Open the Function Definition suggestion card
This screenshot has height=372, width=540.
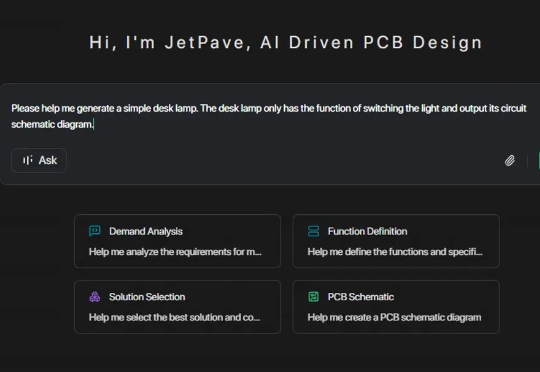pos(396,241)
